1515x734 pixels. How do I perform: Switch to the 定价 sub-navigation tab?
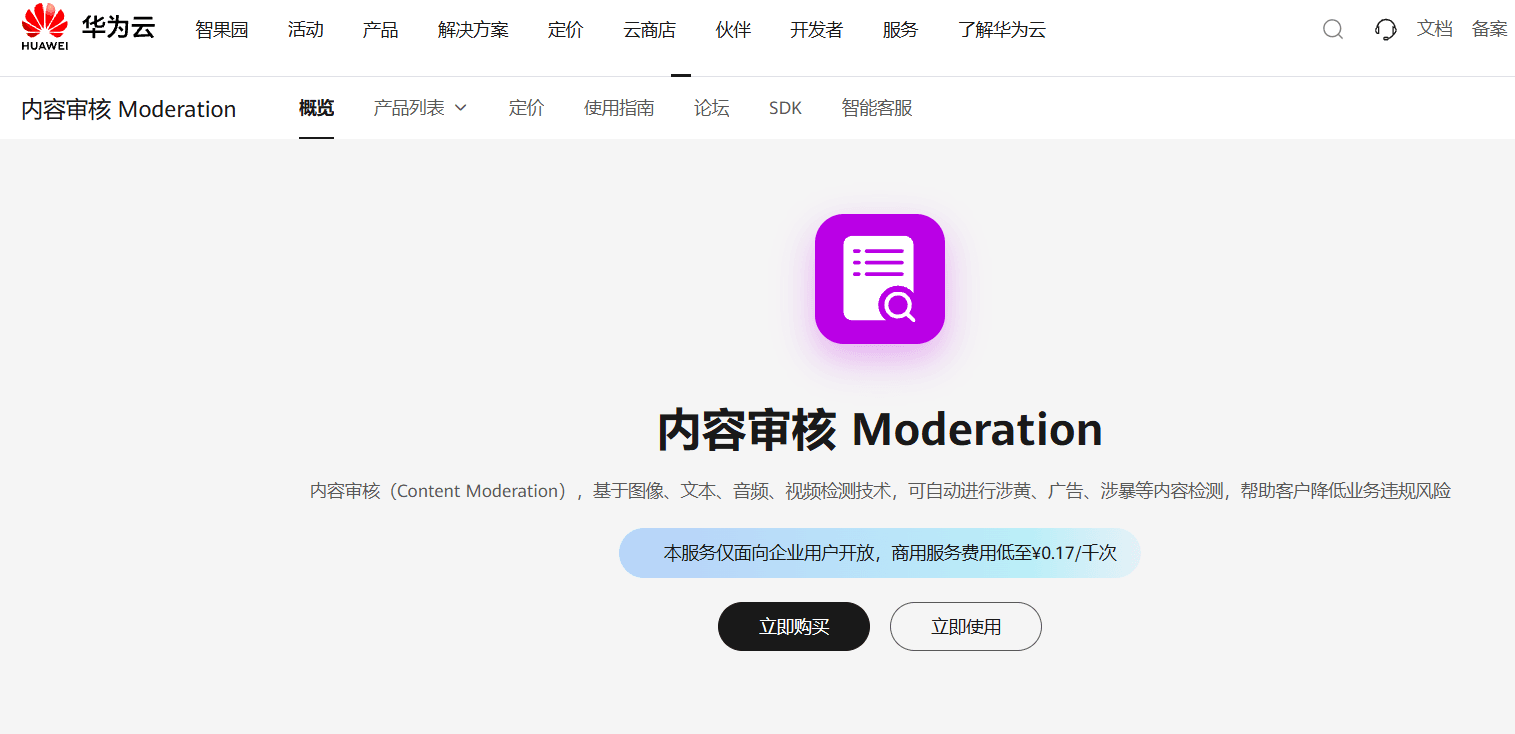tap(526, 108)
